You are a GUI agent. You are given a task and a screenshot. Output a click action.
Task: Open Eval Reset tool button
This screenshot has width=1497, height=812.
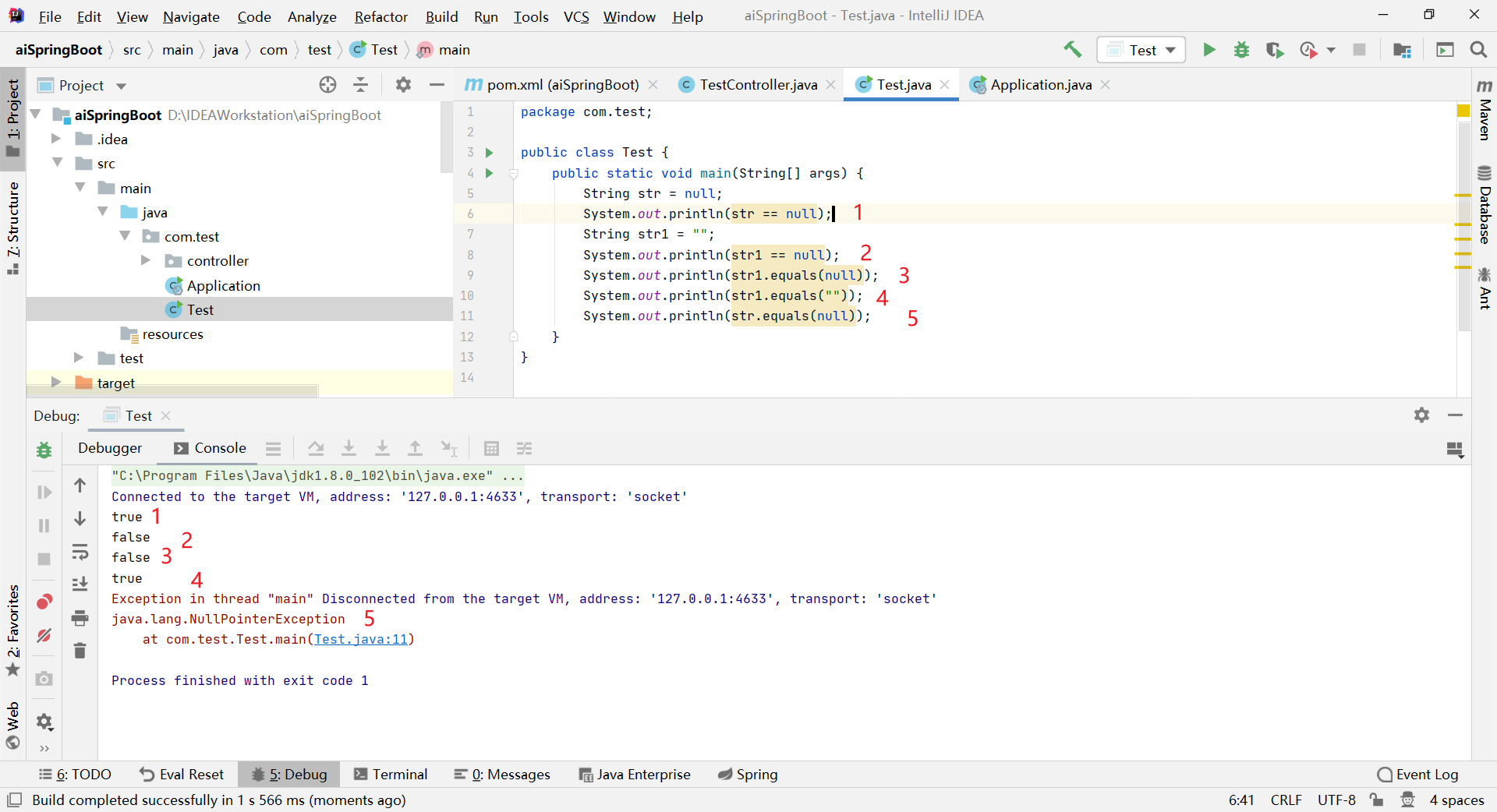182,775
